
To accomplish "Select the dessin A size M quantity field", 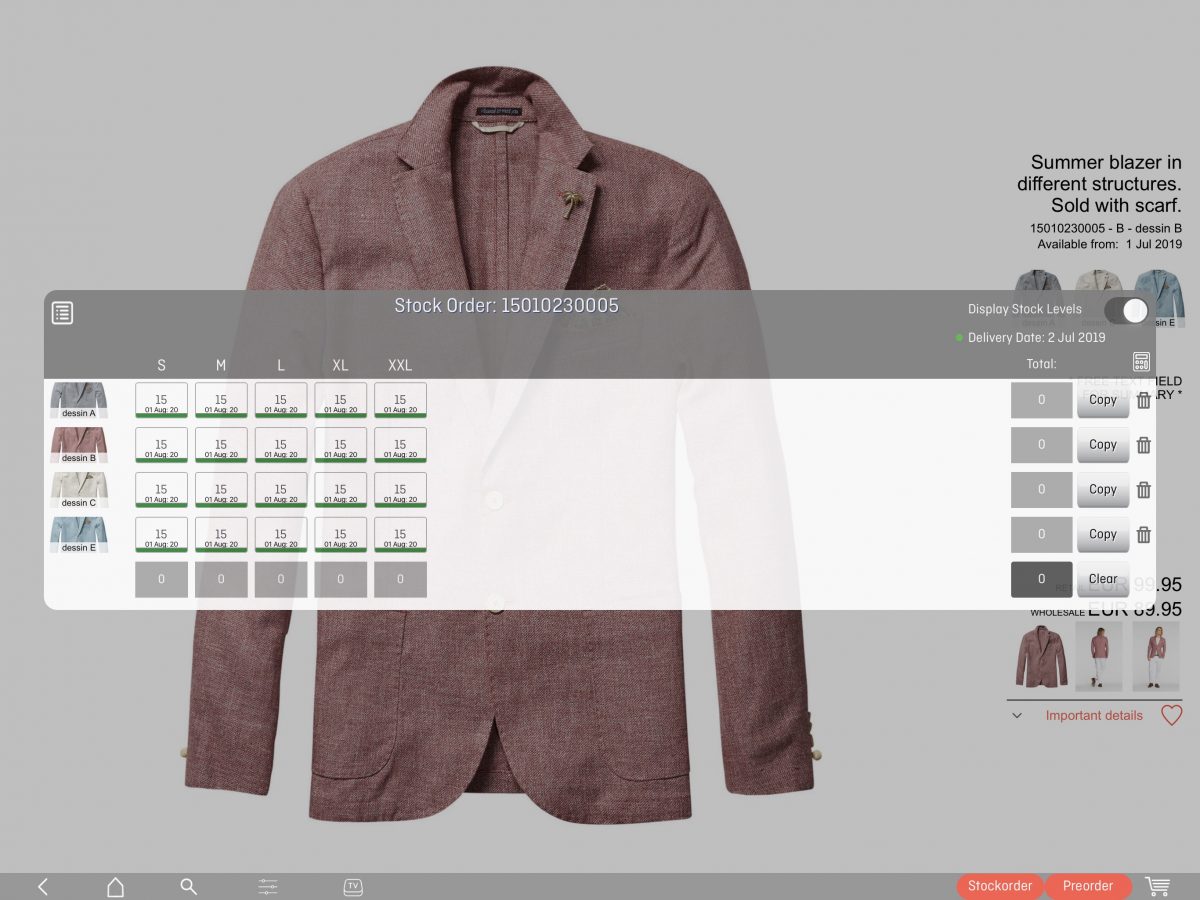I will click(221, 400).
